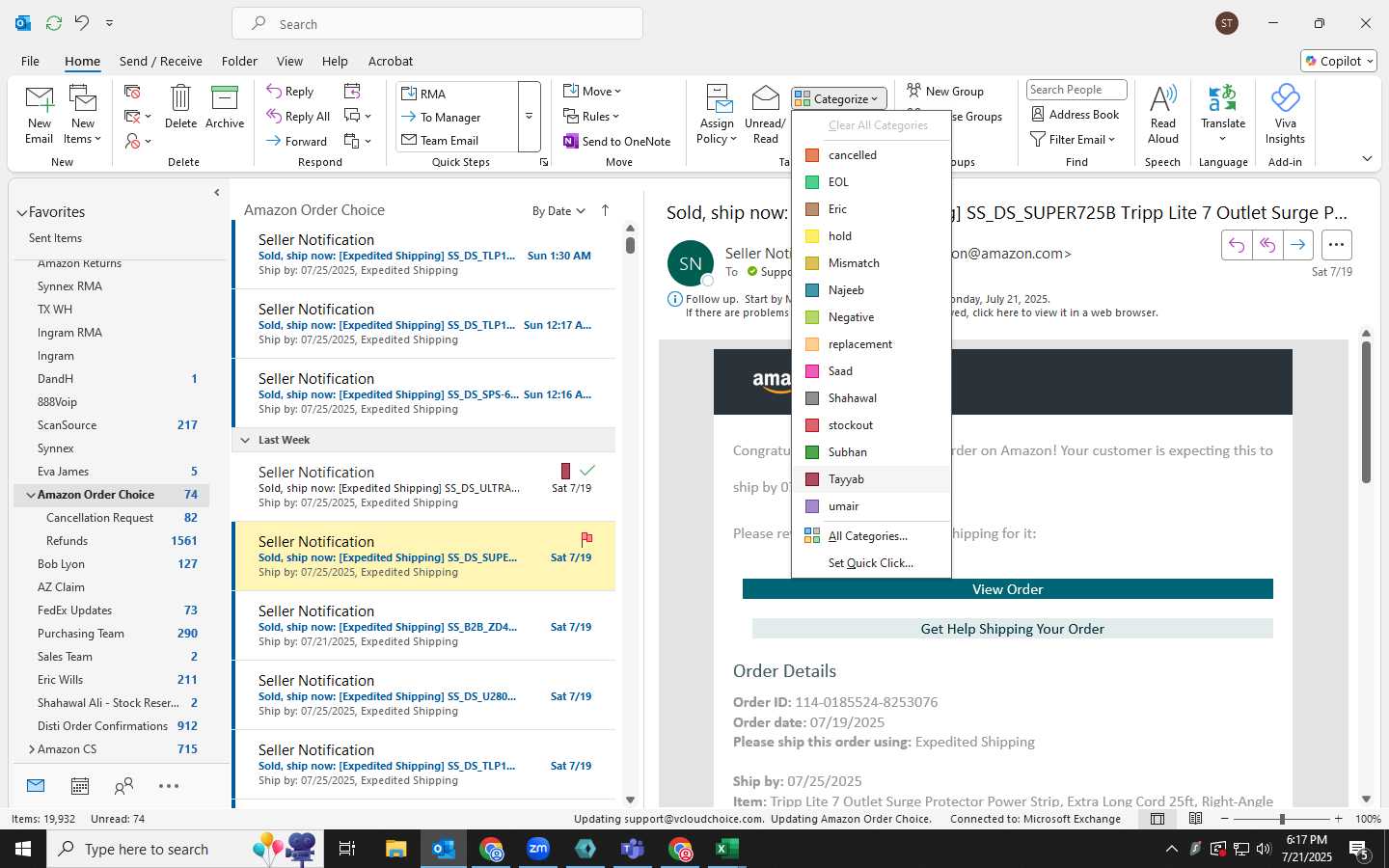Open more actions ellipsis in reading pane
Viewport: 1389px width, 868px height.
(x=1336, y=245)
